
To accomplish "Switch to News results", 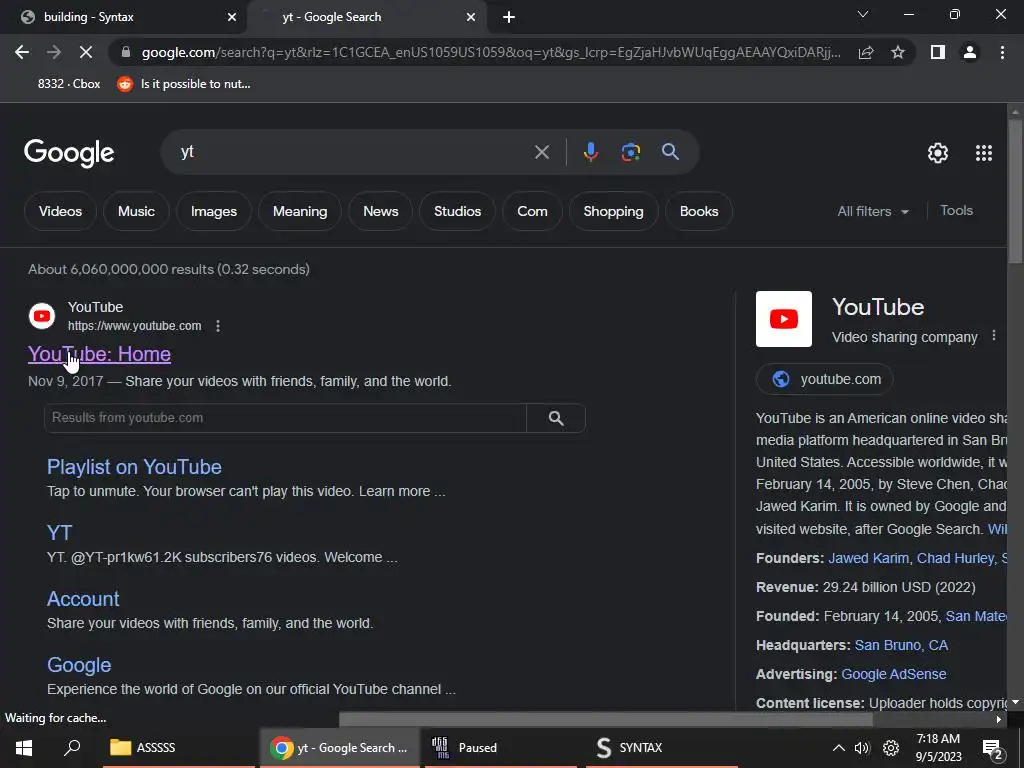I will pyautogui.click(x=381, y=211).
